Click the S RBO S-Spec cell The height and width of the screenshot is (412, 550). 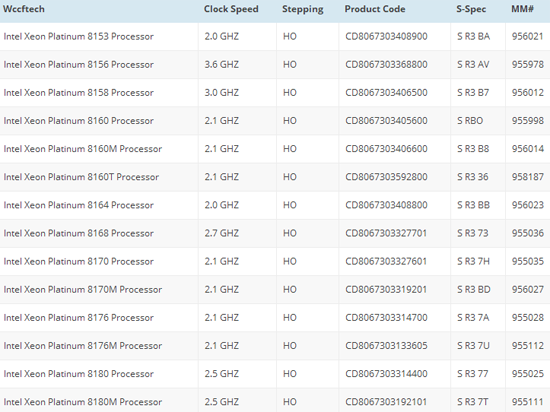click(x=470, y=121)
